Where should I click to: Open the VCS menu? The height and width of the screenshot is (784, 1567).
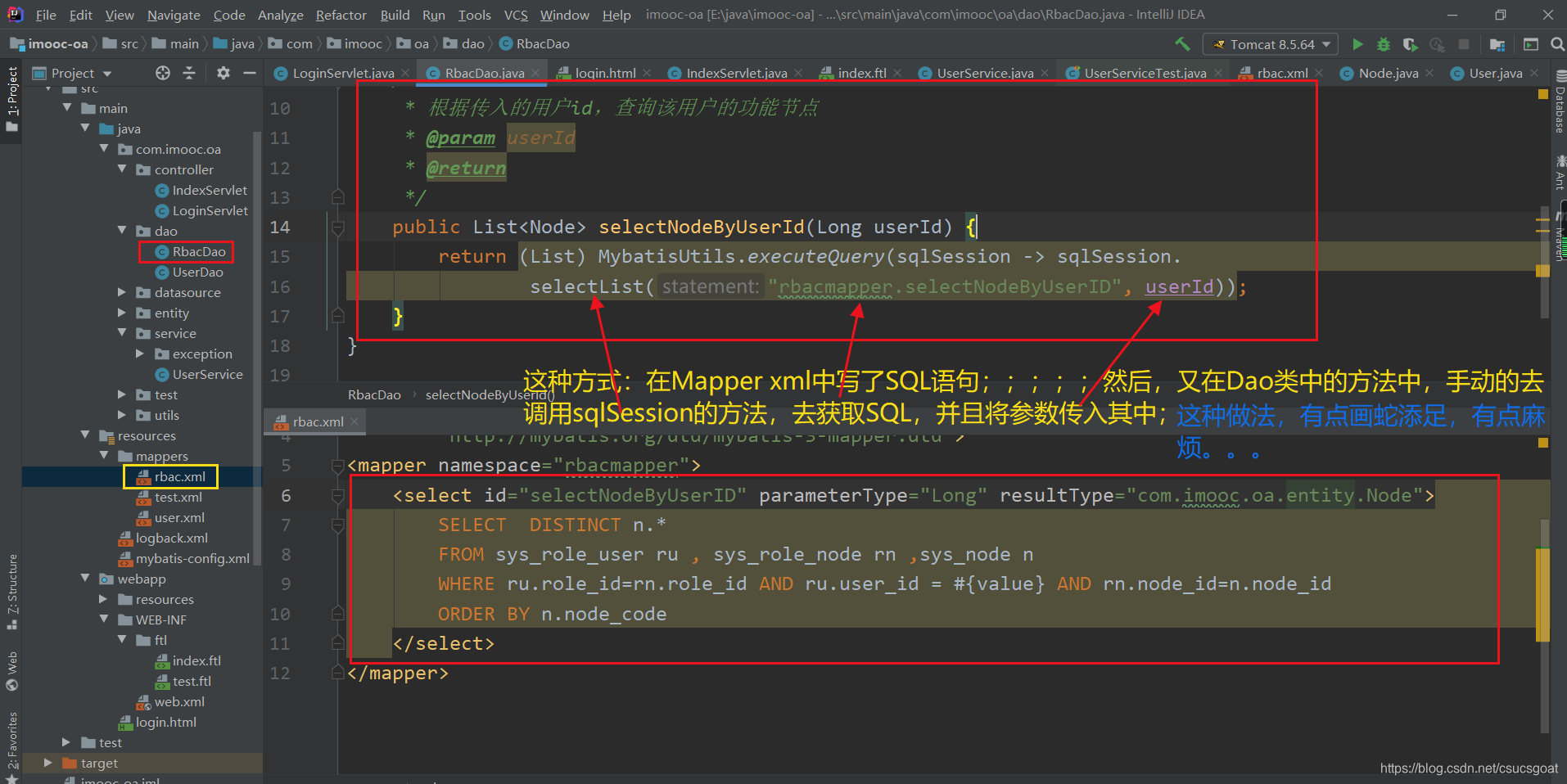[x=516, y=15]
